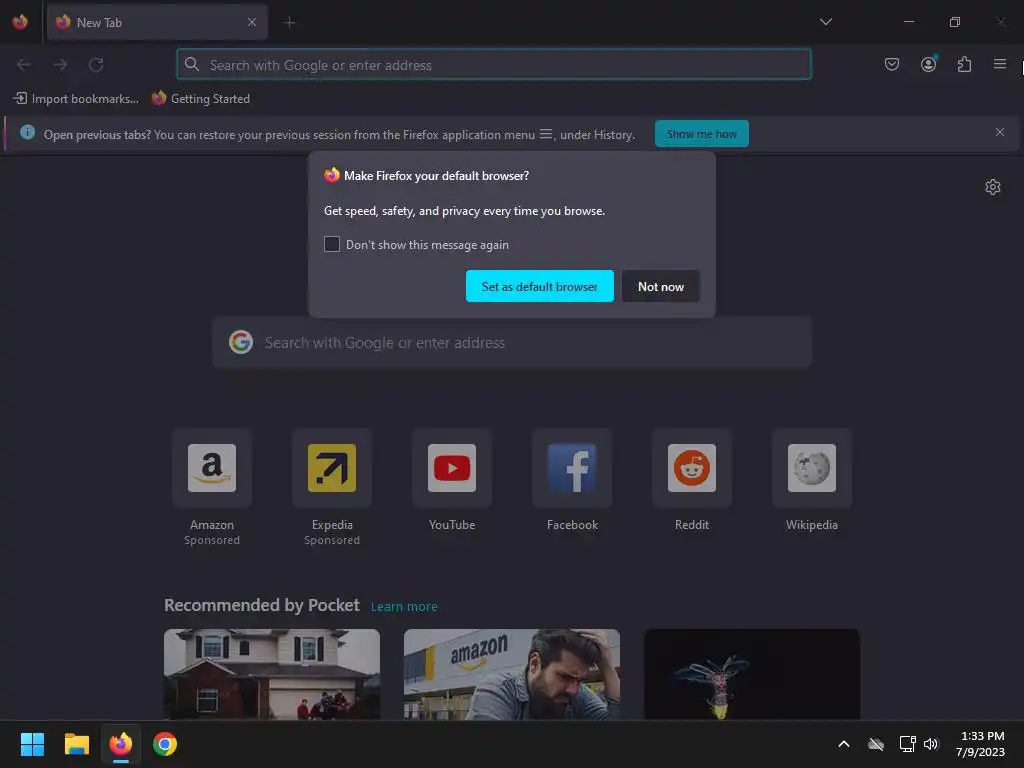Reload the current page
The width and height of the screenshot is (1024, 768).
pyautogui.click(x=96, y=65)
